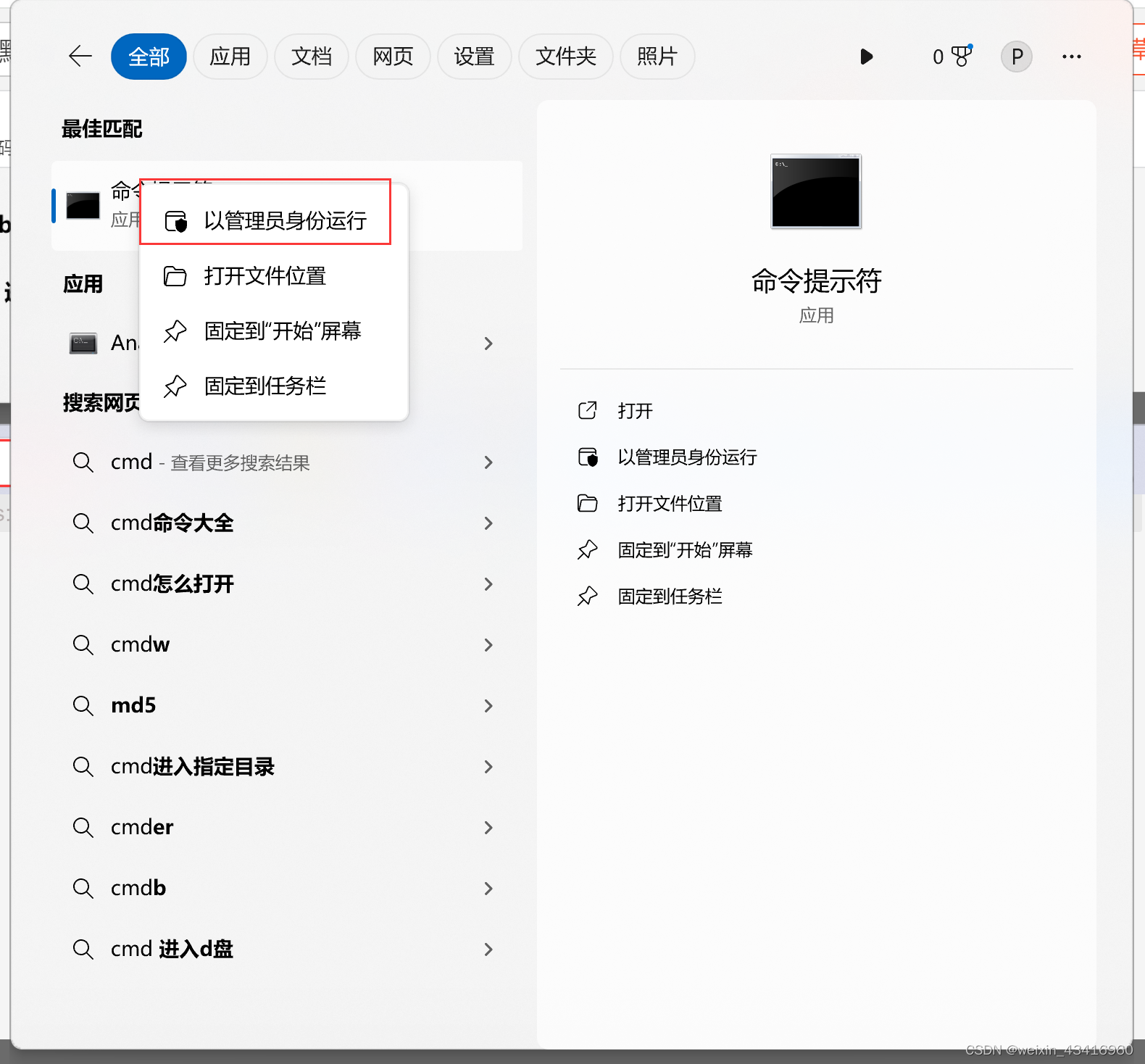The width and height of the screenshot is (1145, 1064).
Task: Choose 打开文件位置 in the context menu
Action: 274,275
